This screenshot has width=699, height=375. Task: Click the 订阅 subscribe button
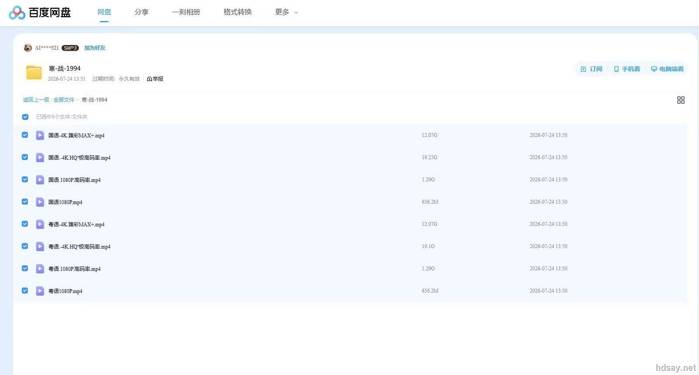592,69
